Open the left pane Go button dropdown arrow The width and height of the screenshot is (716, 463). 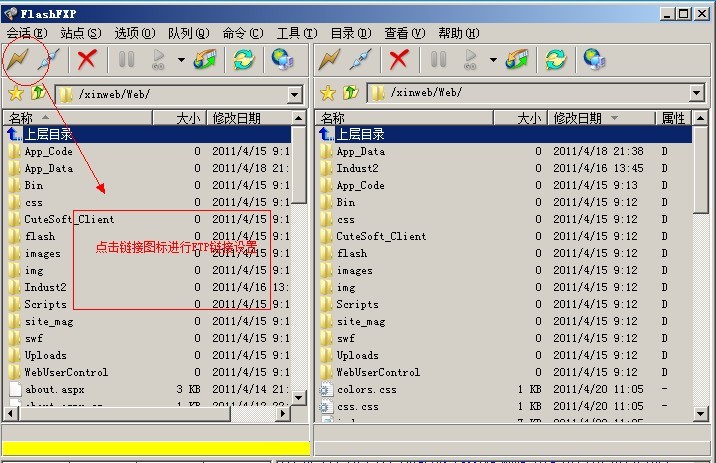(x=181, y=60)
